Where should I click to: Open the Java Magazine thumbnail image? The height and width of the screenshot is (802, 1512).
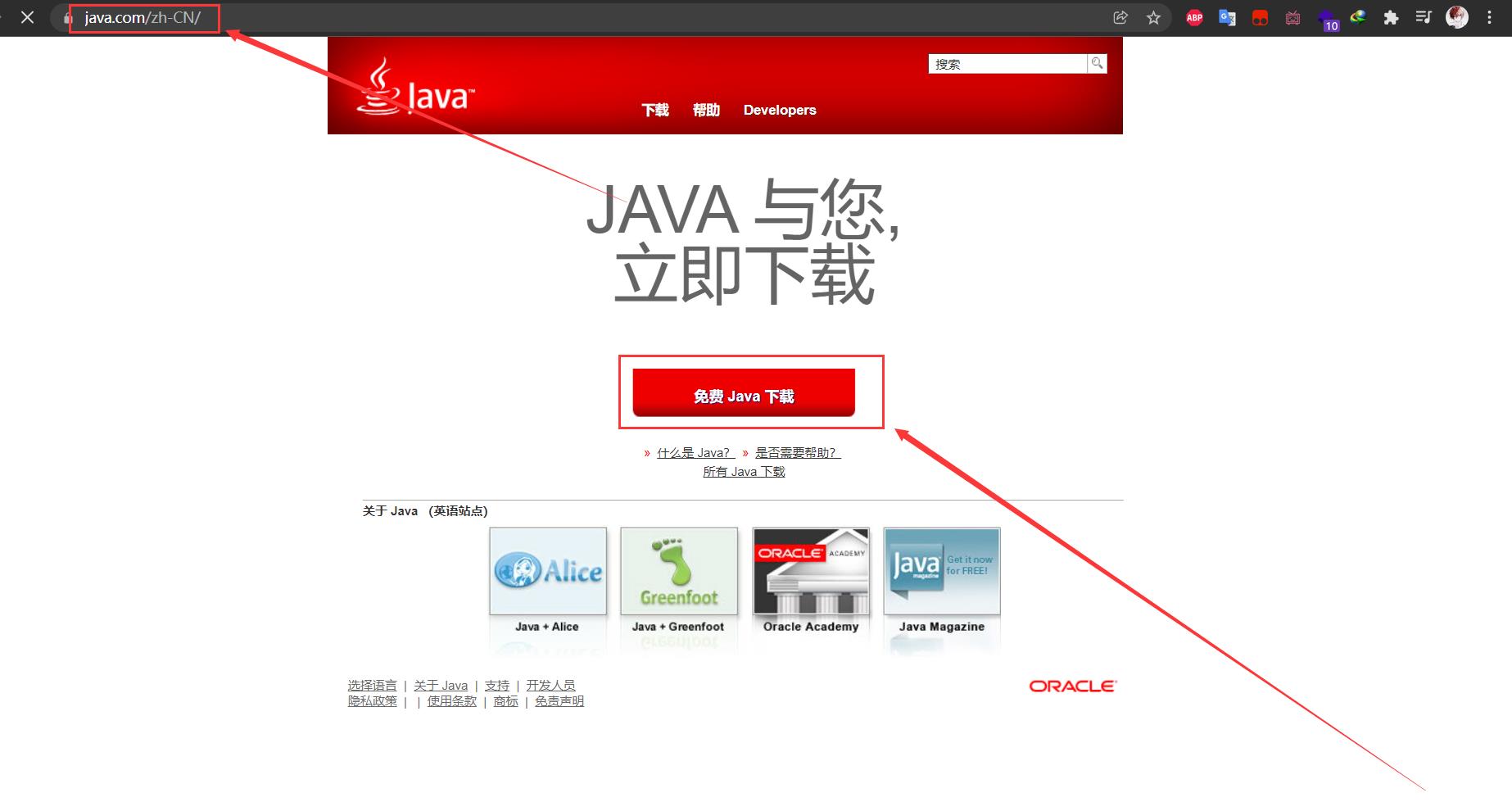click(942, 571)
